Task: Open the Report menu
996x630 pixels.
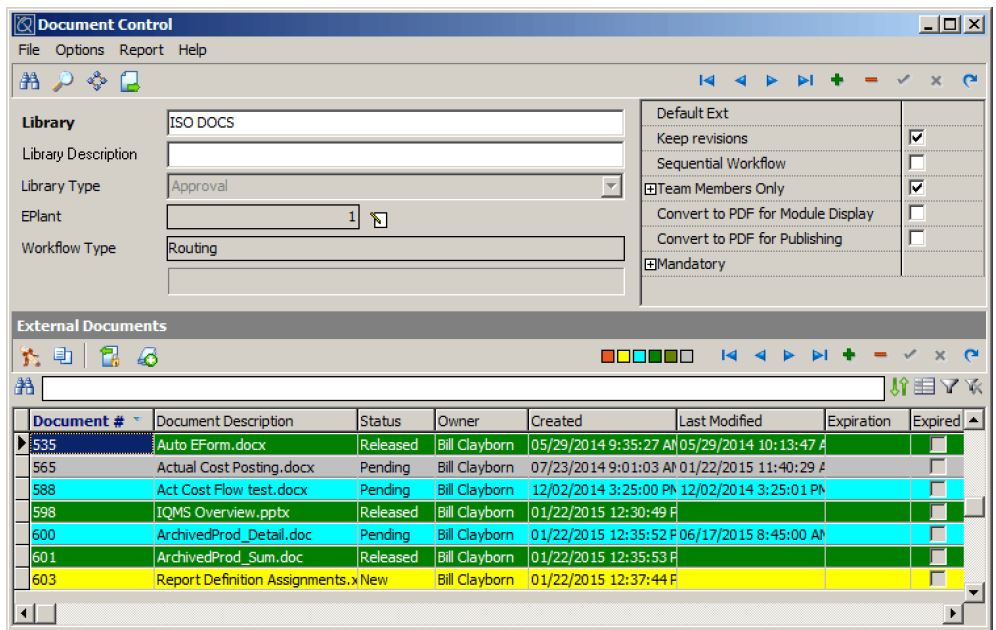Action: click(141, 49)
